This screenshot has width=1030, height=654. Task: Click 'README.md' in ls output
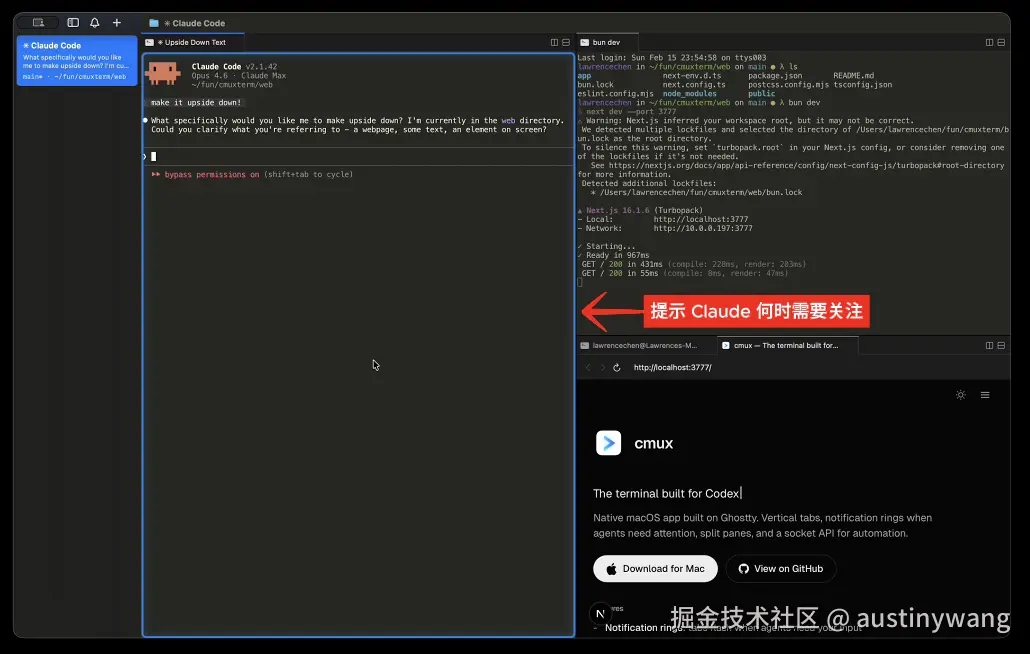tap(853, 76)
